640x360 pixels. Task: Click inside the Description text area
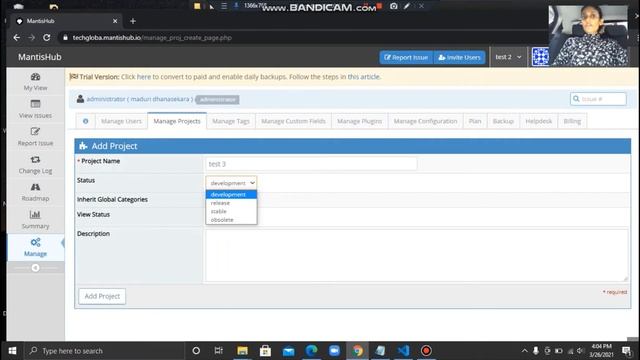417,255
